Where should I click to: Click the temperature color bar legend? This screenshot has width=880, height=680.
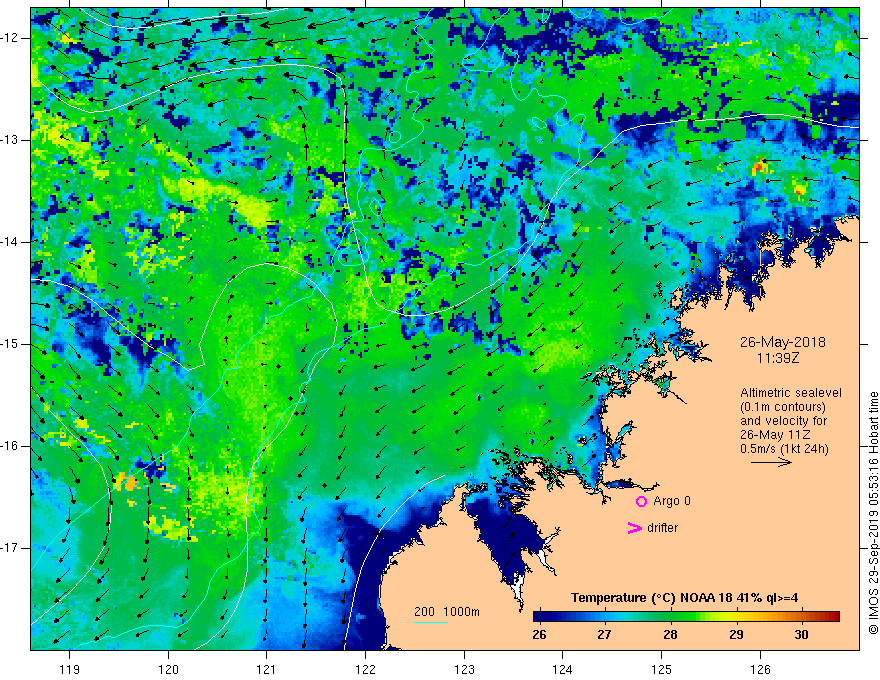tap(686, 617)
